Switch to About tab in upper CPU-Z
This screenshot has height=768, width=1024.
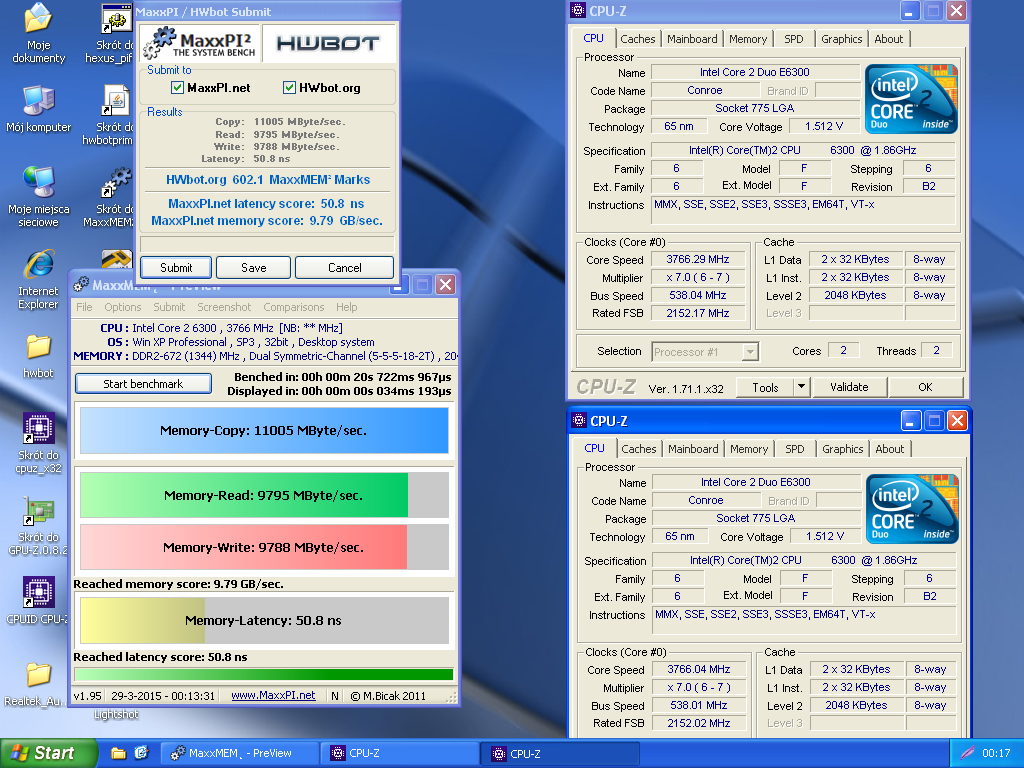click(889, 39)
